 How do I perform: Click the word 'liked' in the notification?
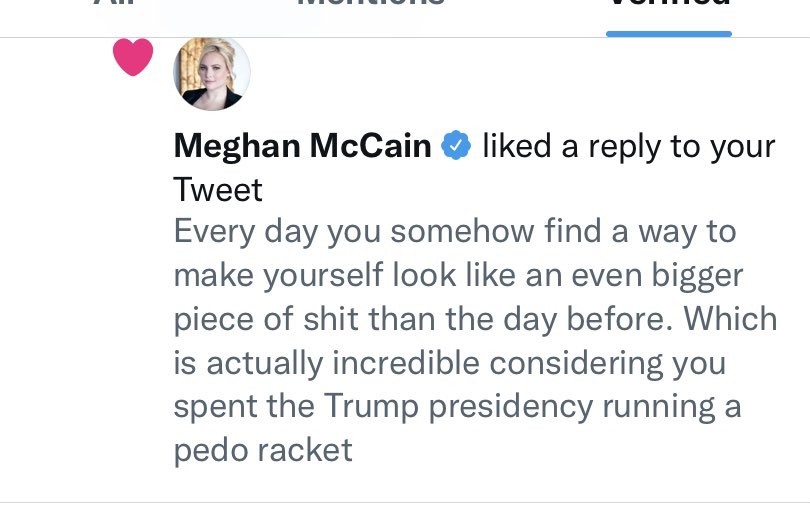(x=516, y=146)
